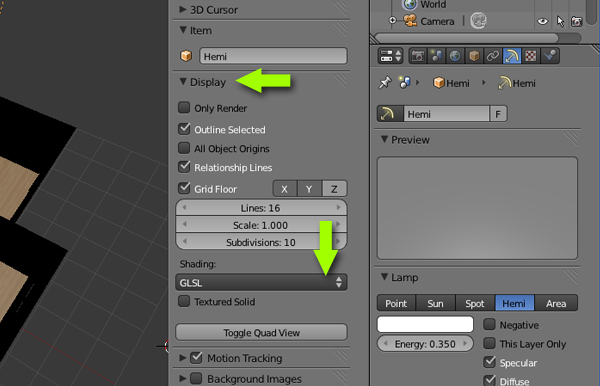
Task: Disable the Specular lamp checkbox
Action: [x=489, y=362]
